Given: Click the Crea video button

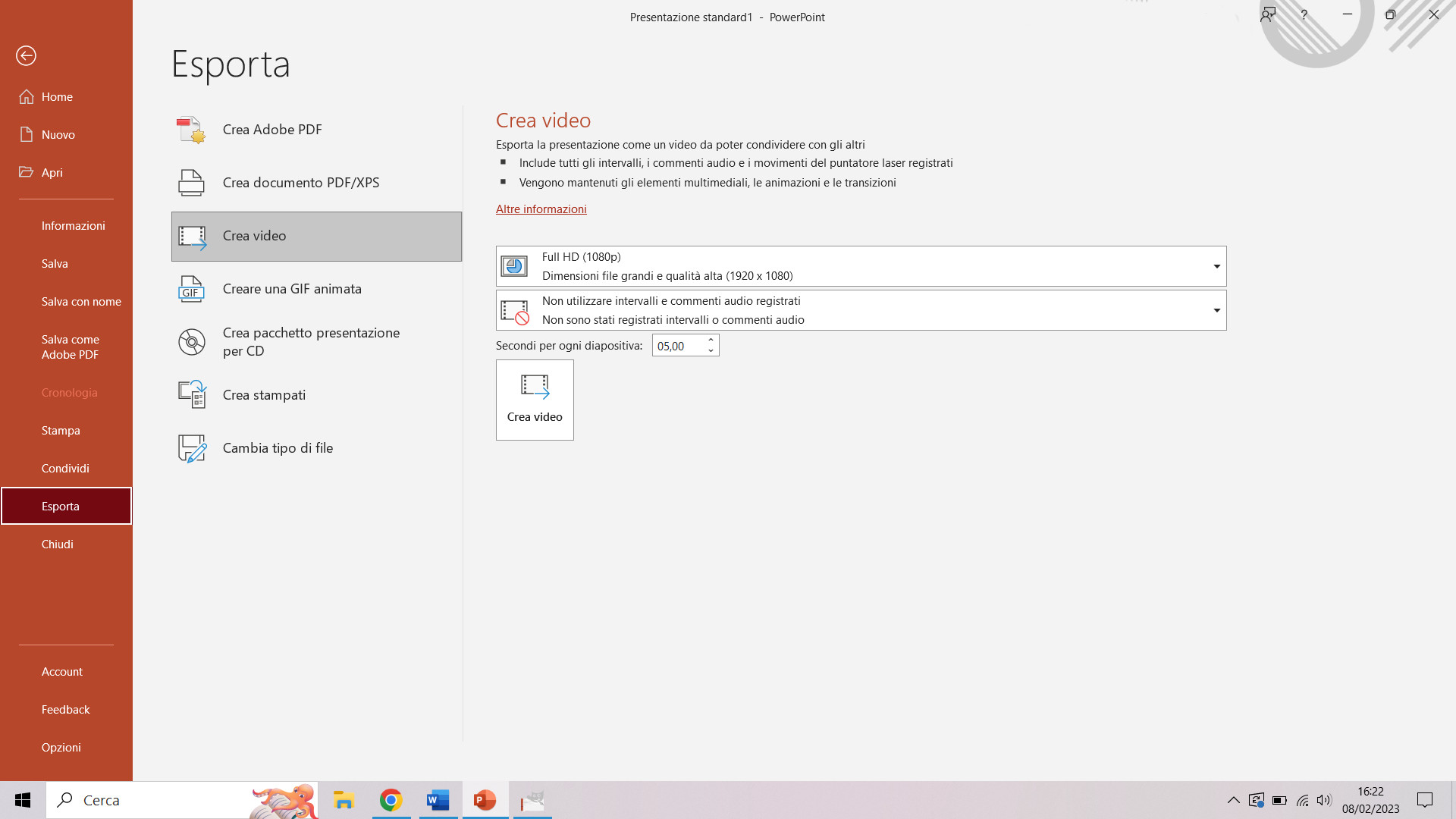Looking at the screenshot, I should (x=535, y=400).
